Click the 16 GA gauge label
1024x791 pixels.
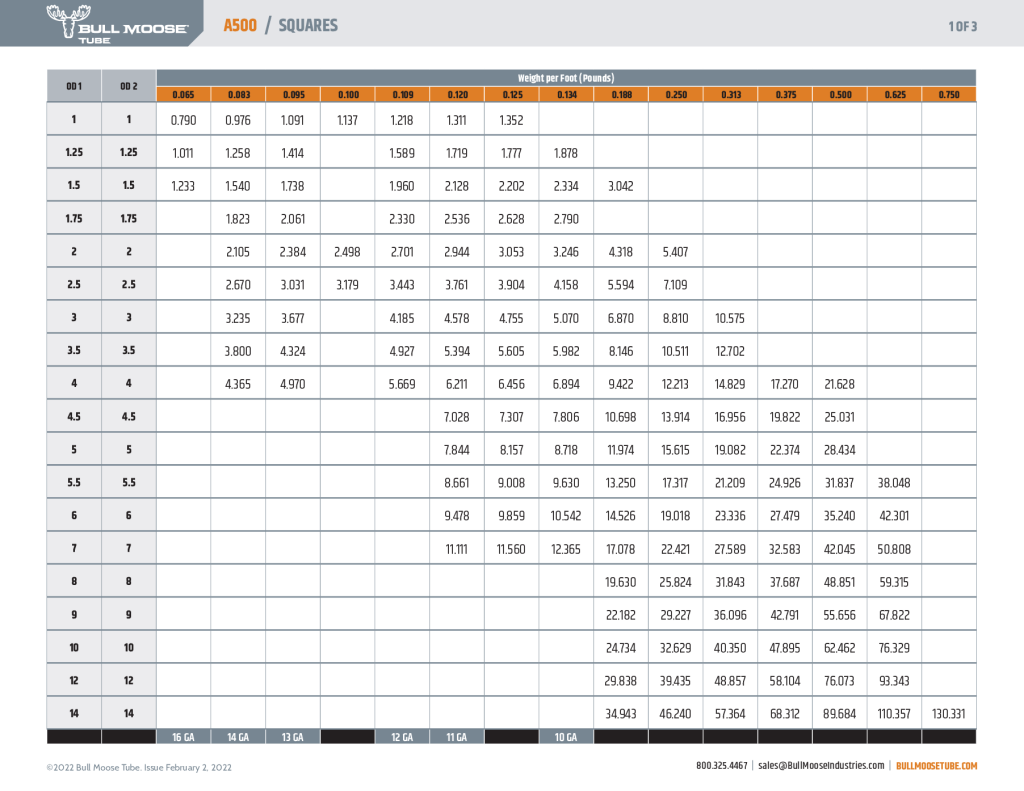183,737
